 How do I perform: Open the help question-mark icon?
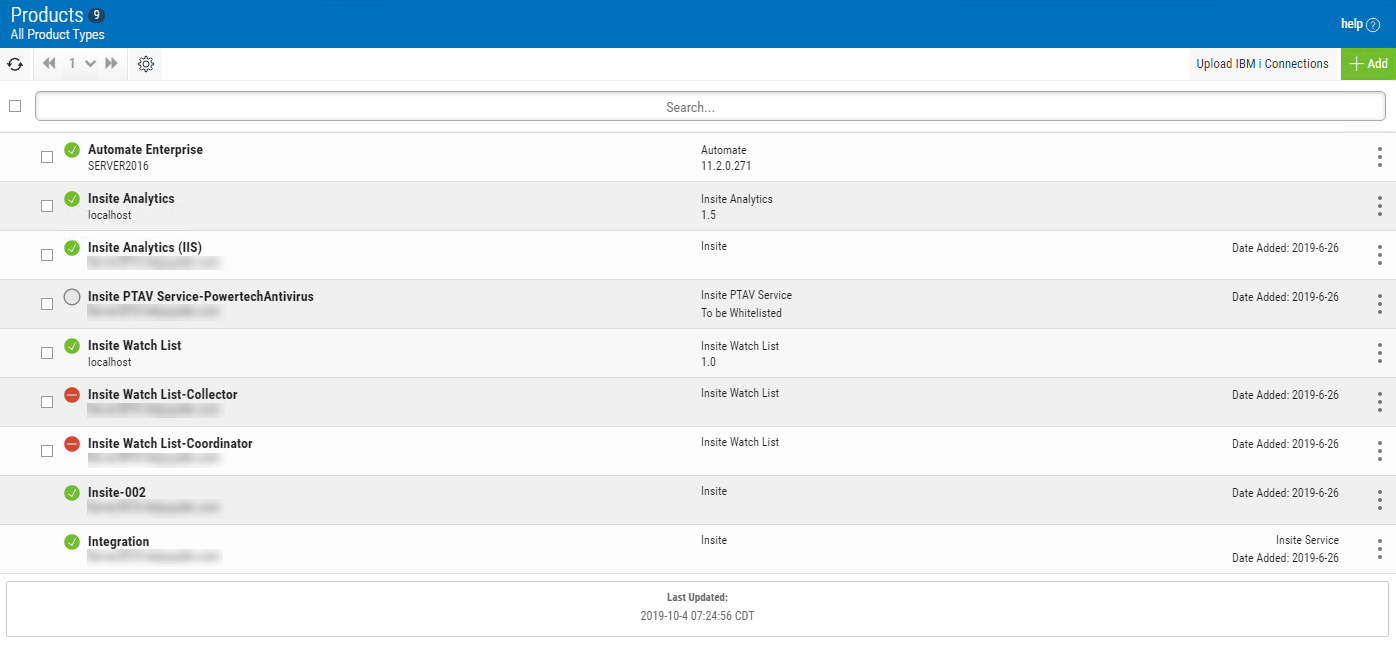click(1373, 24)
